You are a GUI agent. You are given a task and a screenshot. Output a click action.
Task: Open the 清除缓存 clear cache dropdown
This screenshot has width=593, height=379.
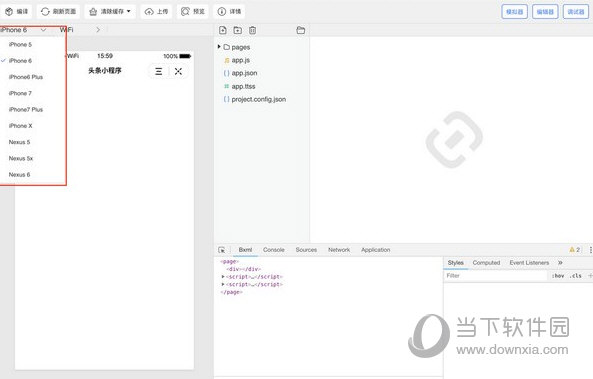tap(110, 11)
